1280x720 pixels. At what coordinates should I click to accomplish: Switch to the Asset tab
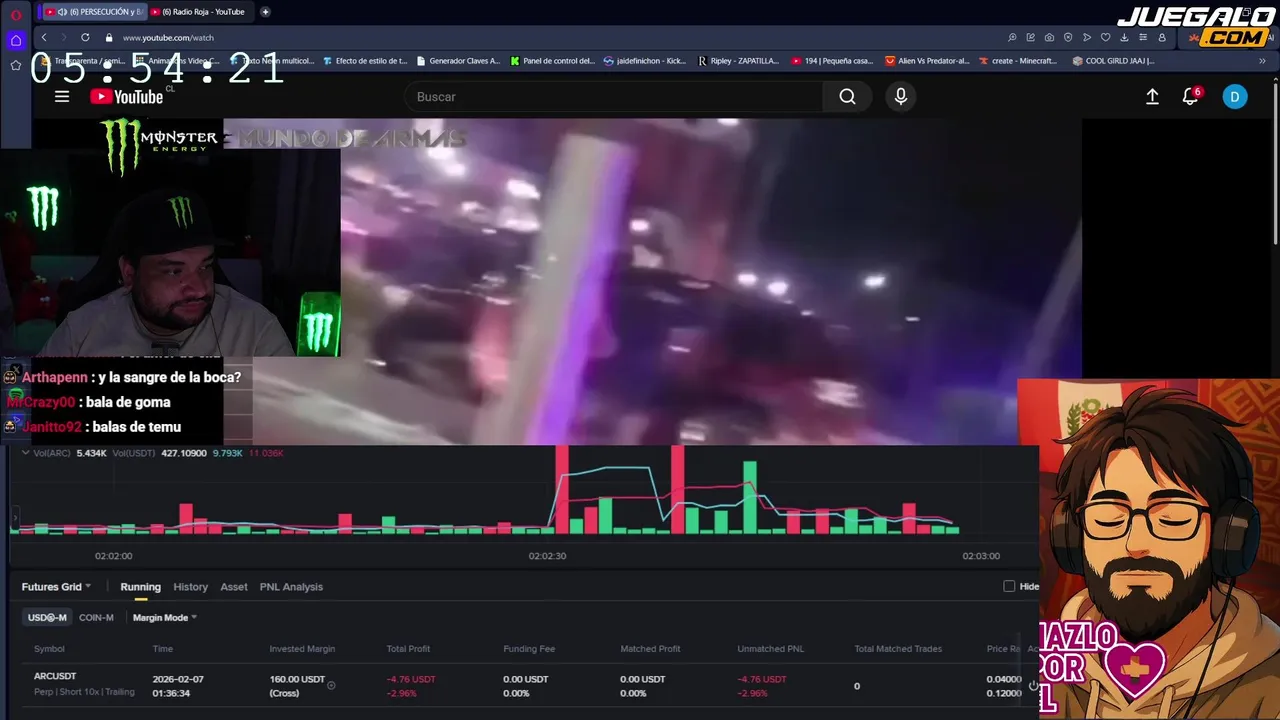[234, 587]
